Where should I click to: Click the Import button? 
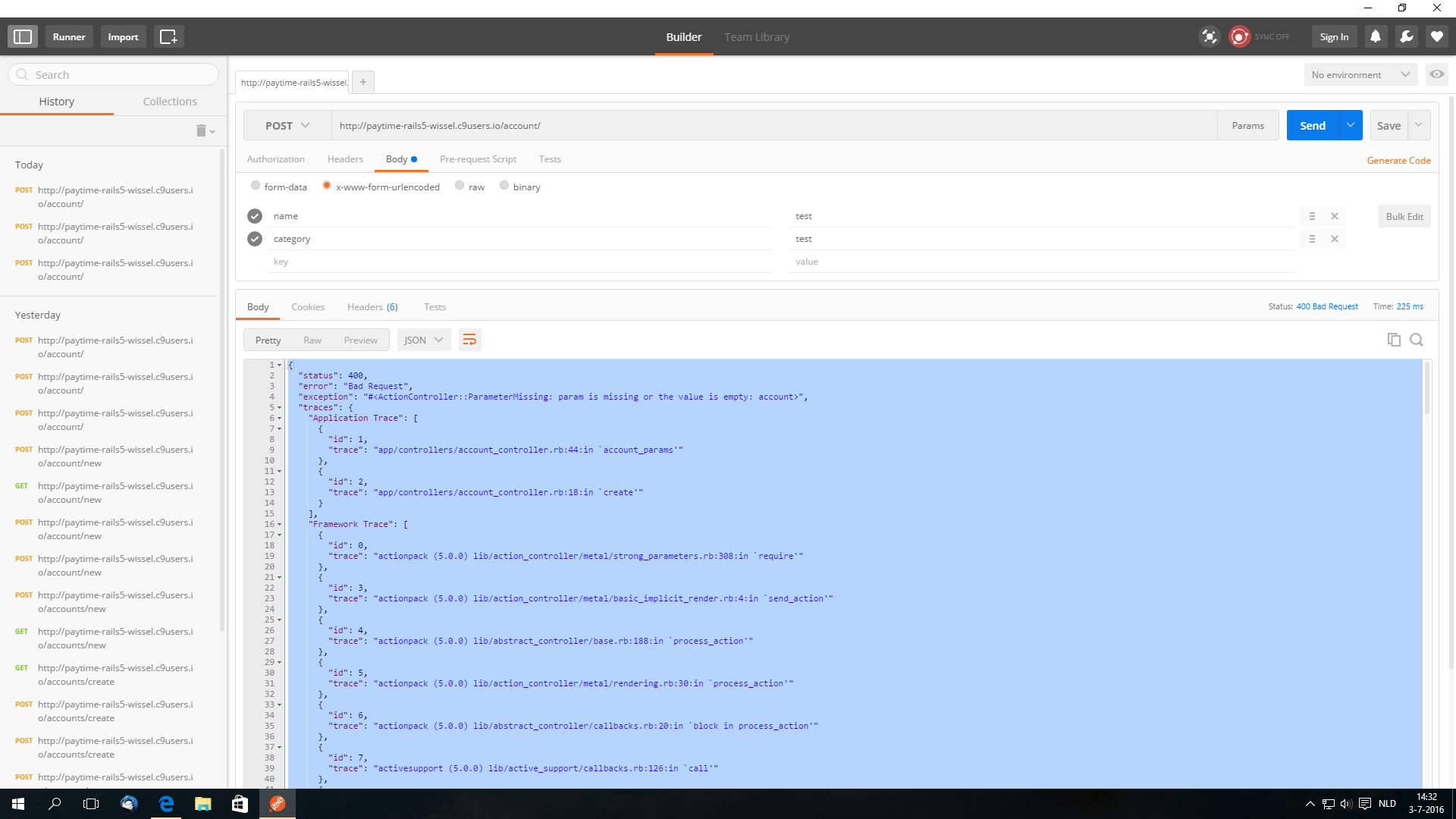[123, 36]
